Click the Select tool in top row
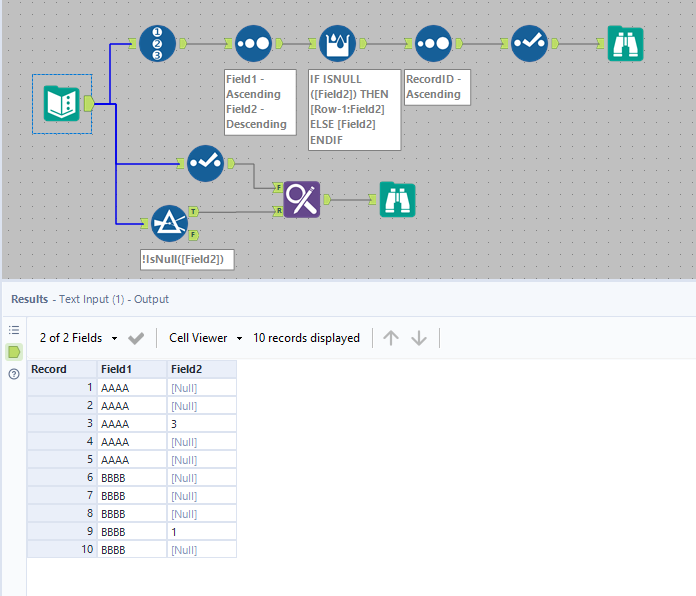Viewport: 696px width, 596px height. click(529, 43)
